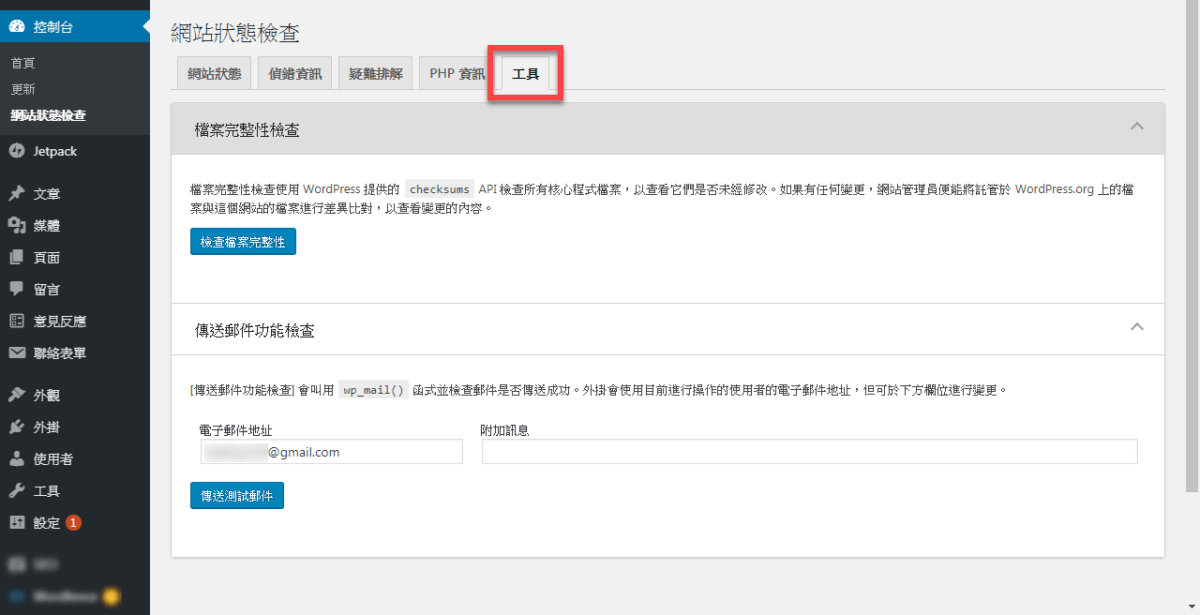Click the comment bubble icon for 留言

pos(17,289)
